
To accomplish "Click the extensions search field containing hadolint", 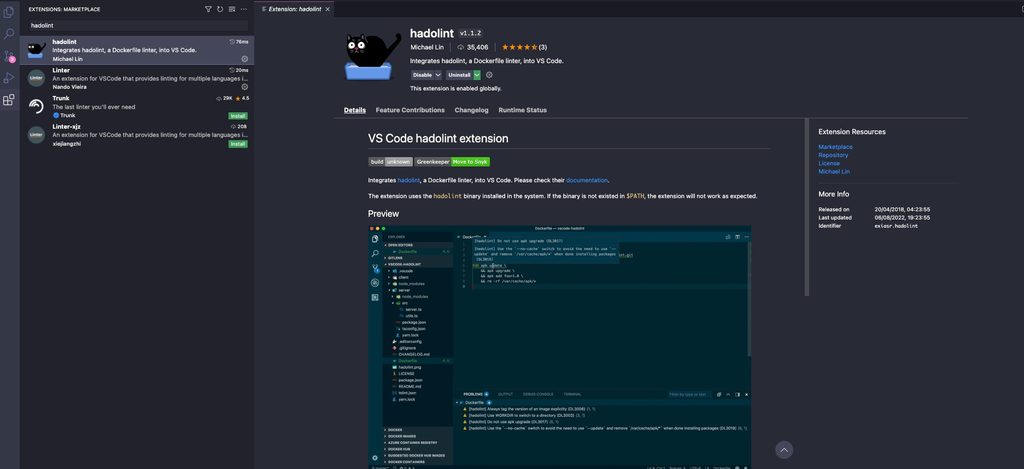I will 138,25.
